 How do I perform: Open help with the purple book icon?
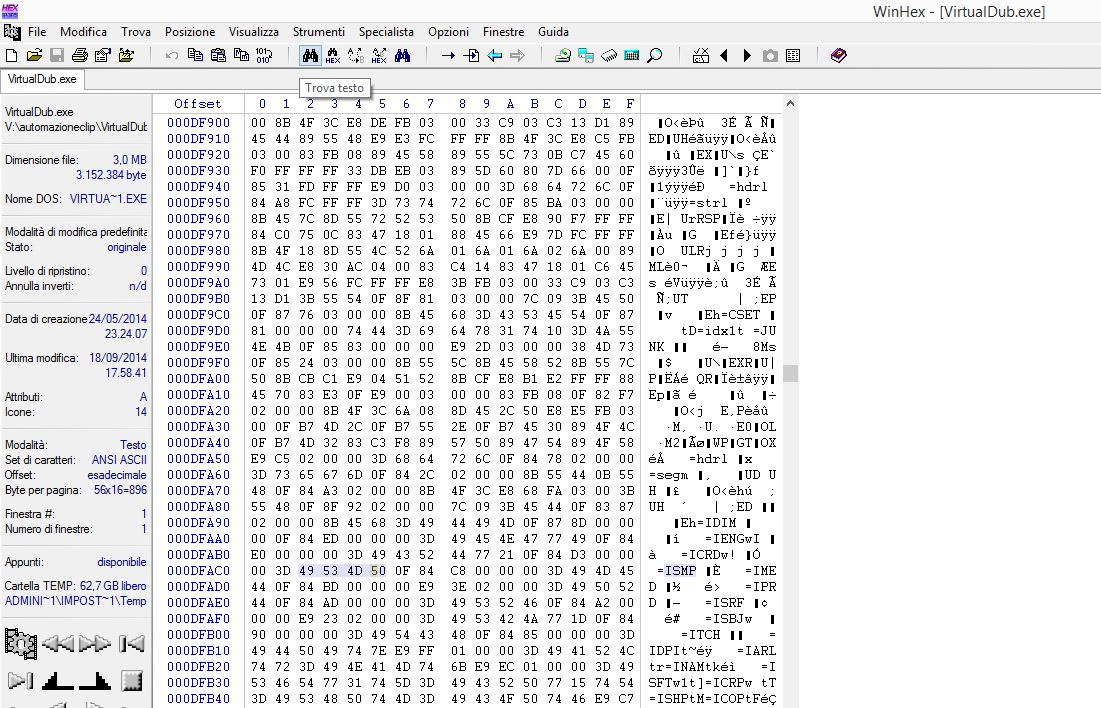838,55
